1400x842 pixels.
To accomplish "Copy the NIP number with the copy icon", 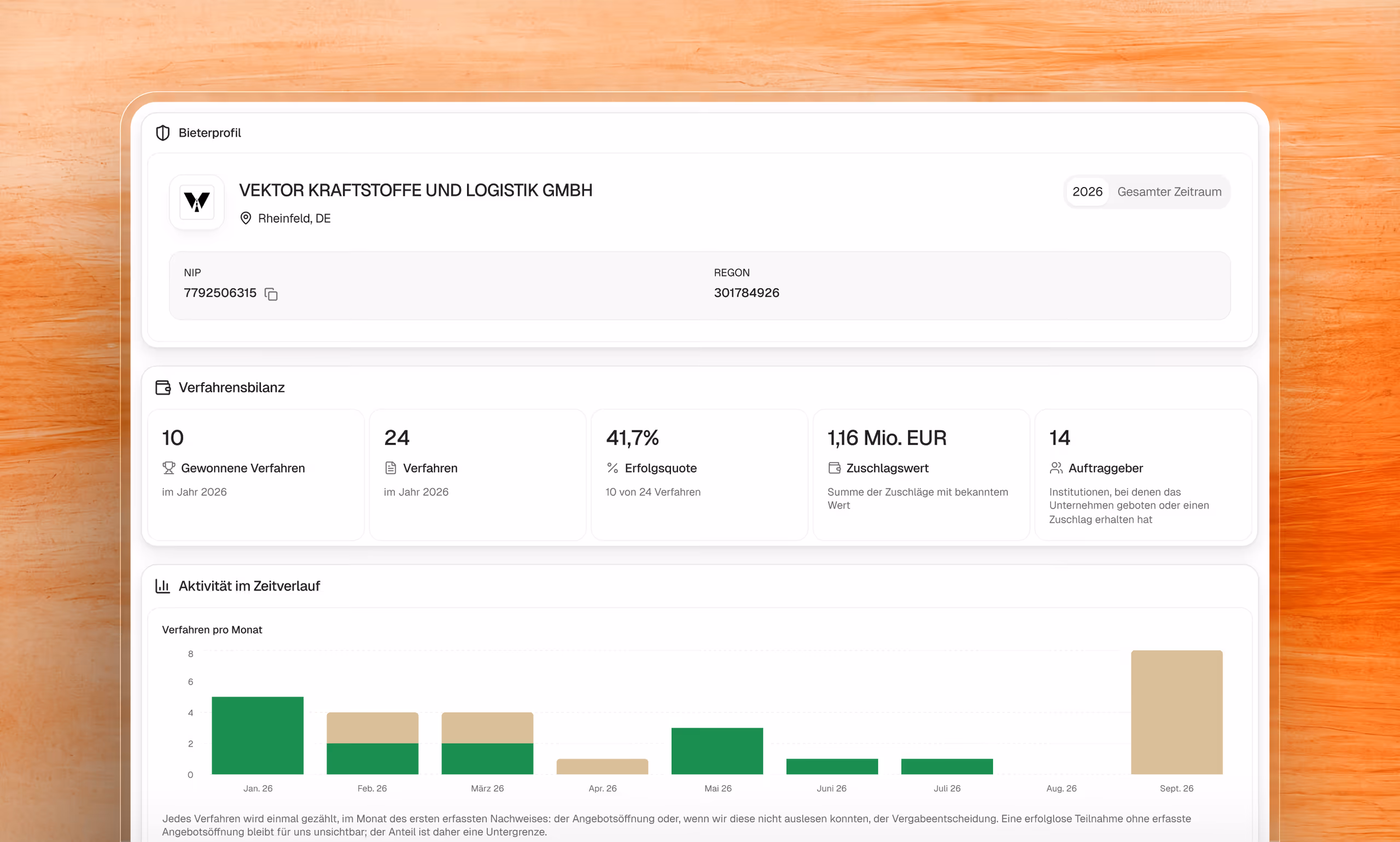I will [271, 294].
